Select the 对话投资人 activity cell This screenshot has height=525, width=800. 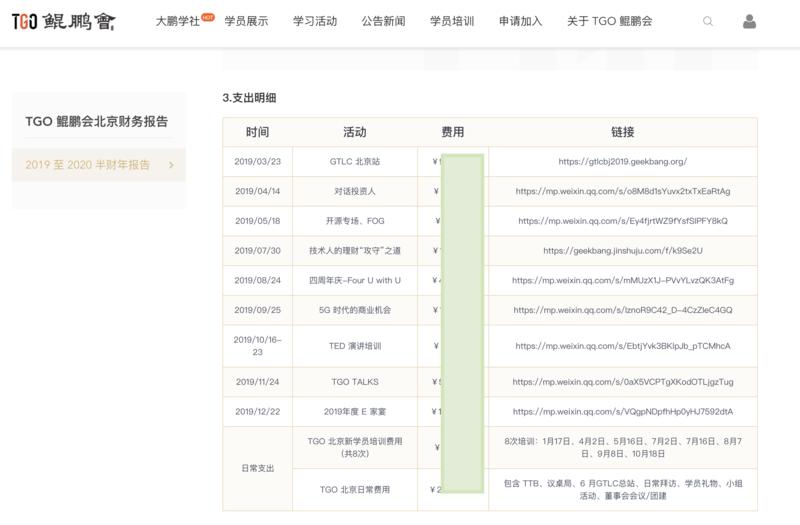point(355,191)
